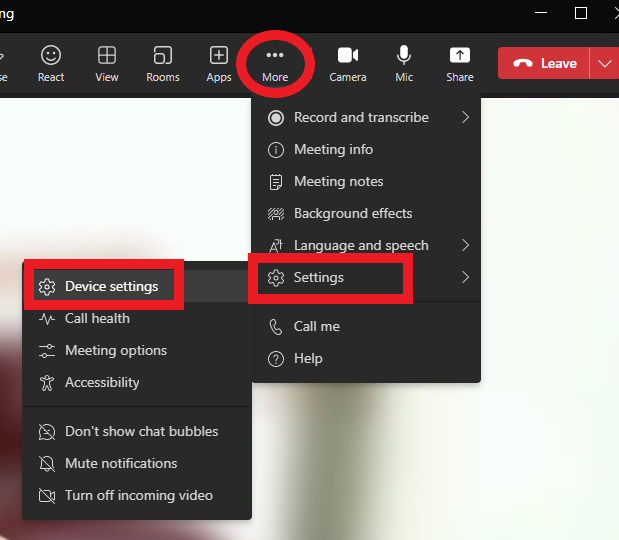Open Language and speech submenu
The width and height of the screenshot is (619, 540).
pyautogui.click(x=366, y=246)
